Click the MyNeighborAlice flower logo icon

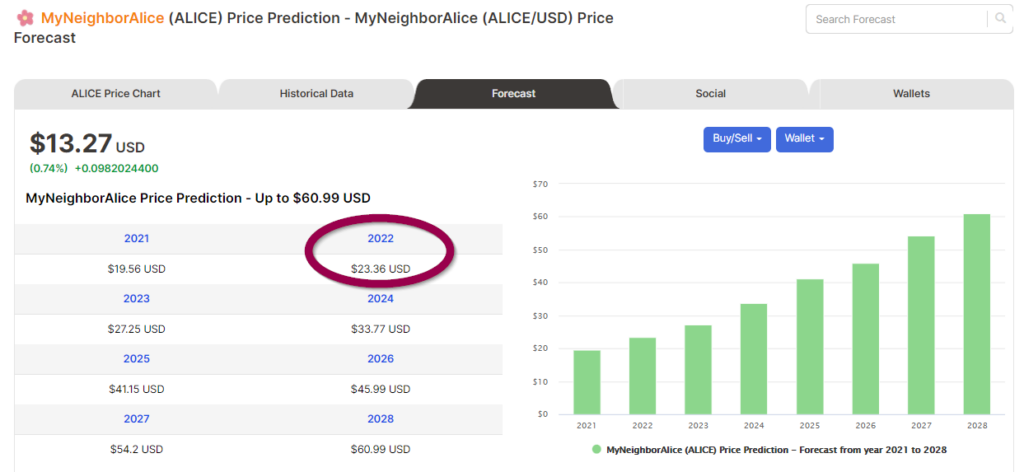(25, 18)
